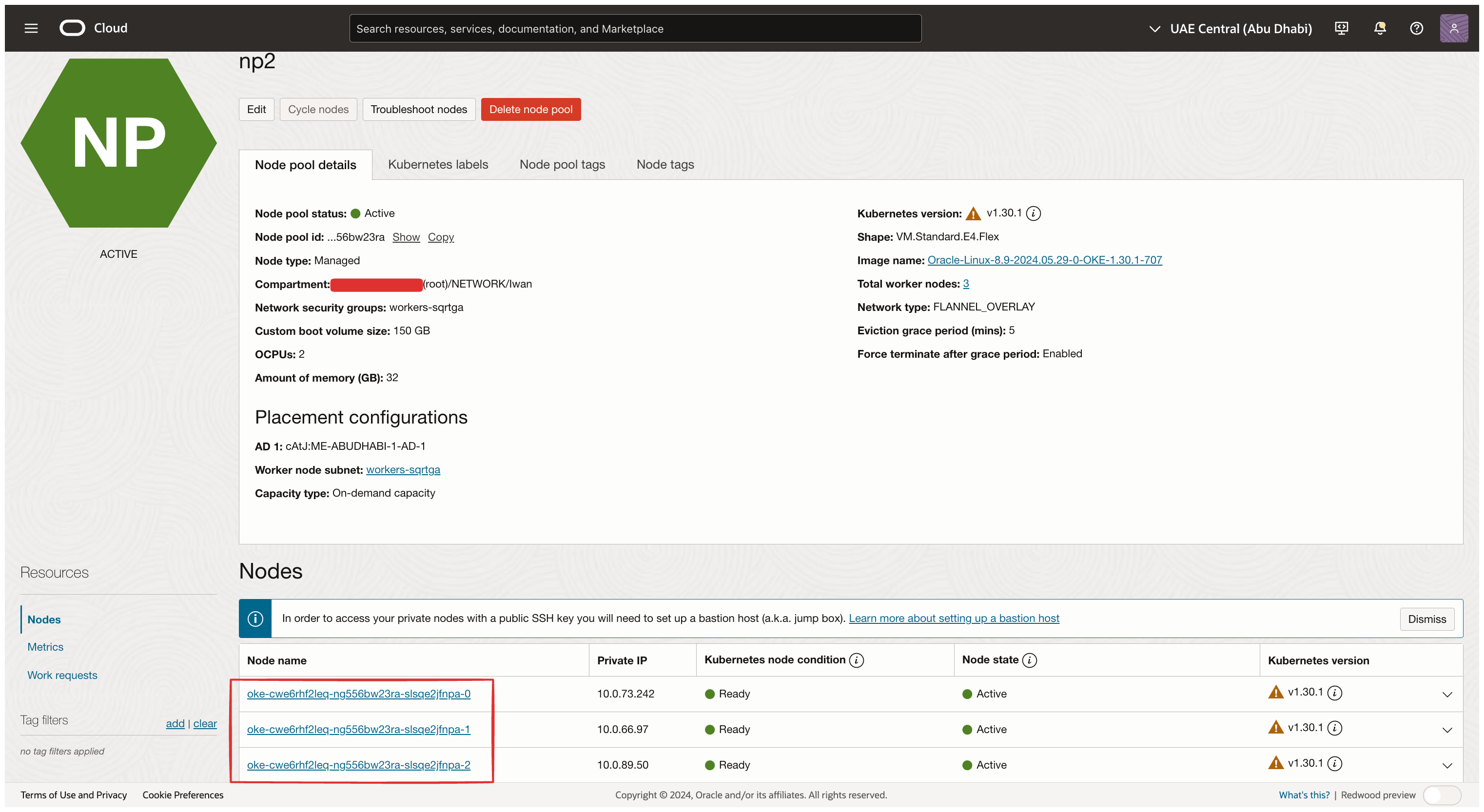Switch to the Node tags tab
Viewport: 1484px width, 812px height.
(x=665, y=165)
